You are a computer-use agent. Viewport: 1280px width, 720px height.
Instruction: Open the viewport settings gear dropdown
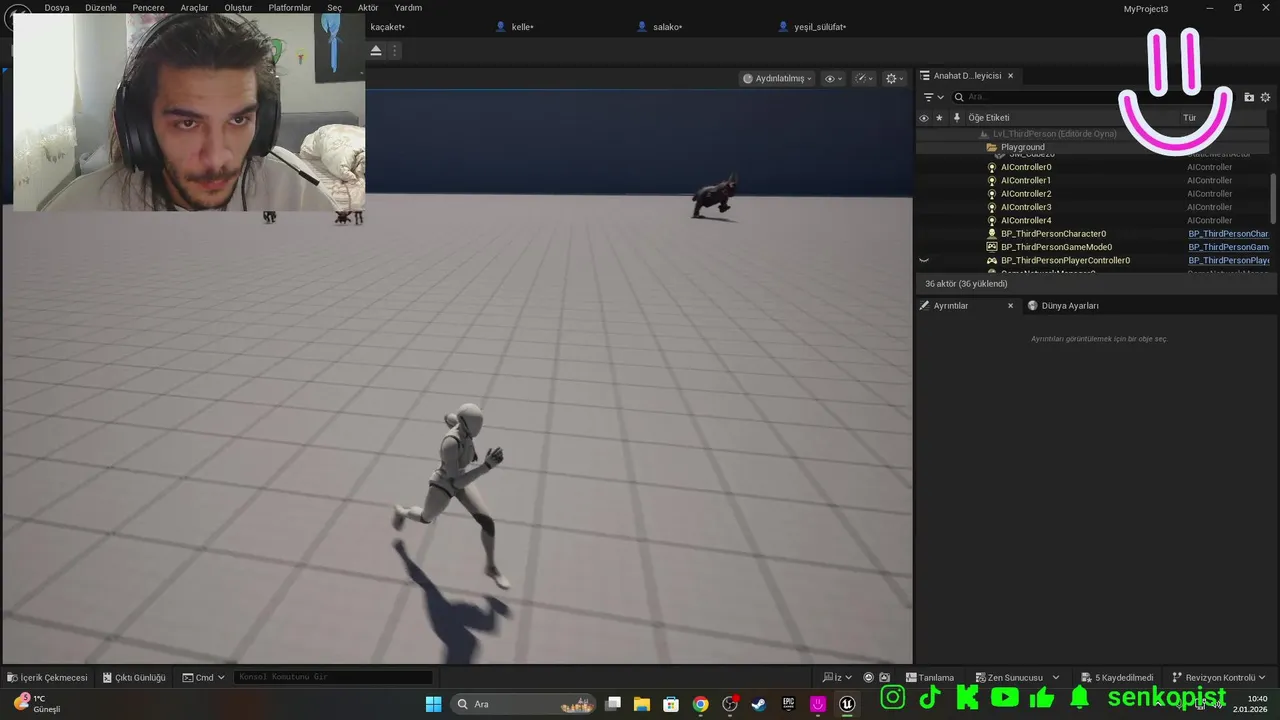coord(895,78)
